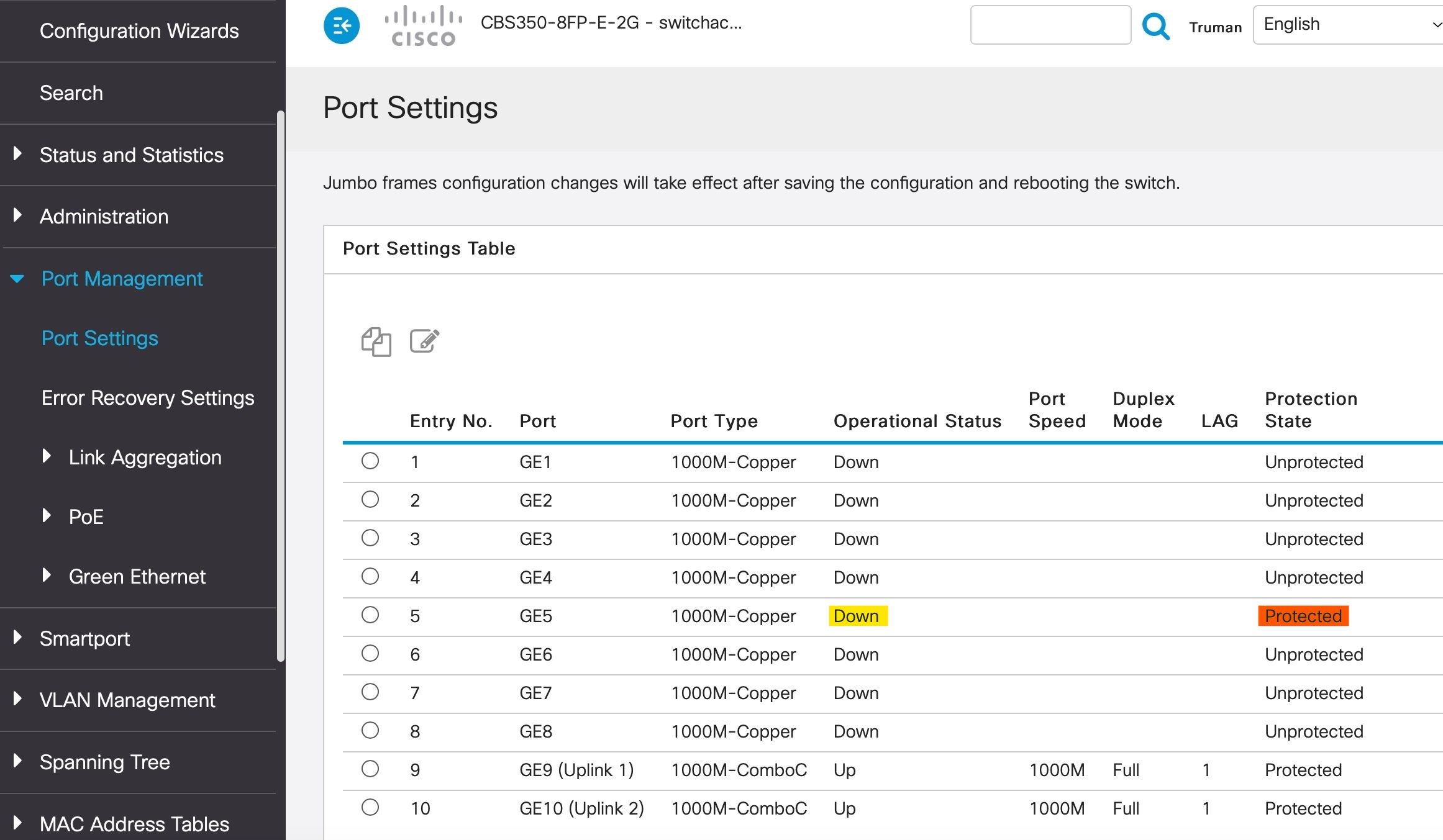Screen dimensions: 1443x840
Task: Click the highlighted Down status for GE5
Action: tap(858, 616)
